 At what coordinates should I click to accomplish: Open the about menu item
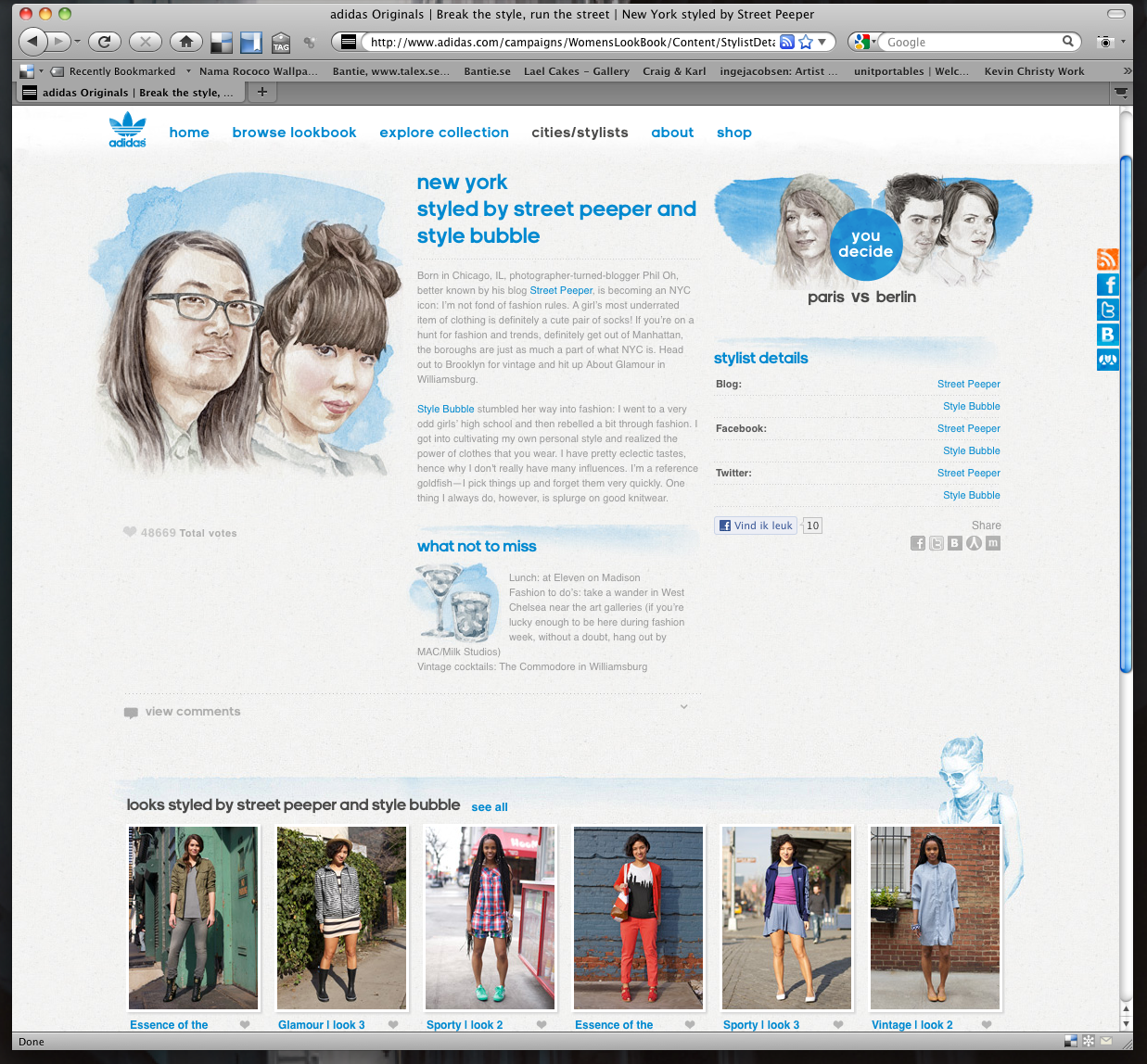coord(672,133)
